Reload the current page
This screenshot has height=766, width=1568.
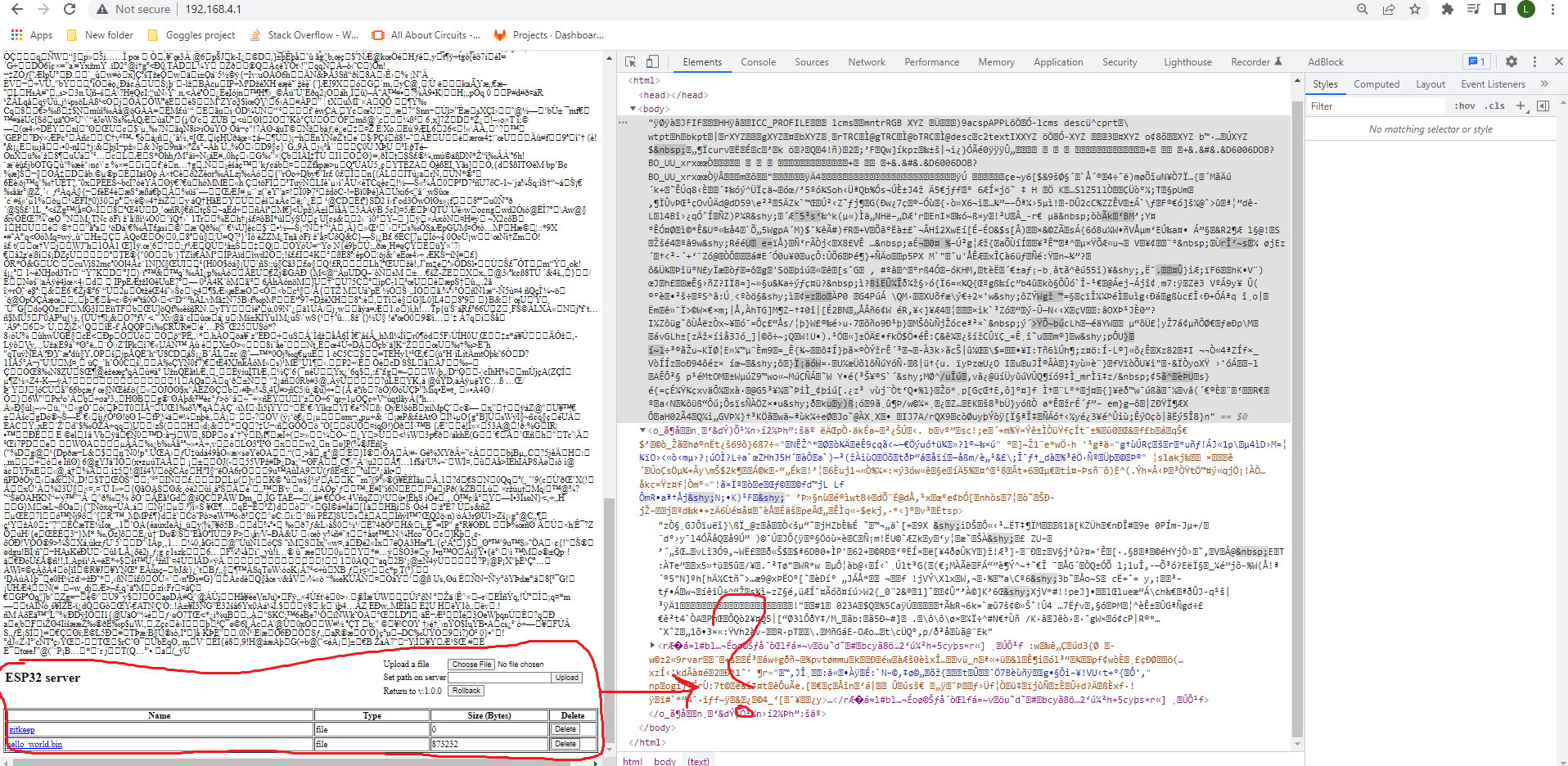point(70,9)
